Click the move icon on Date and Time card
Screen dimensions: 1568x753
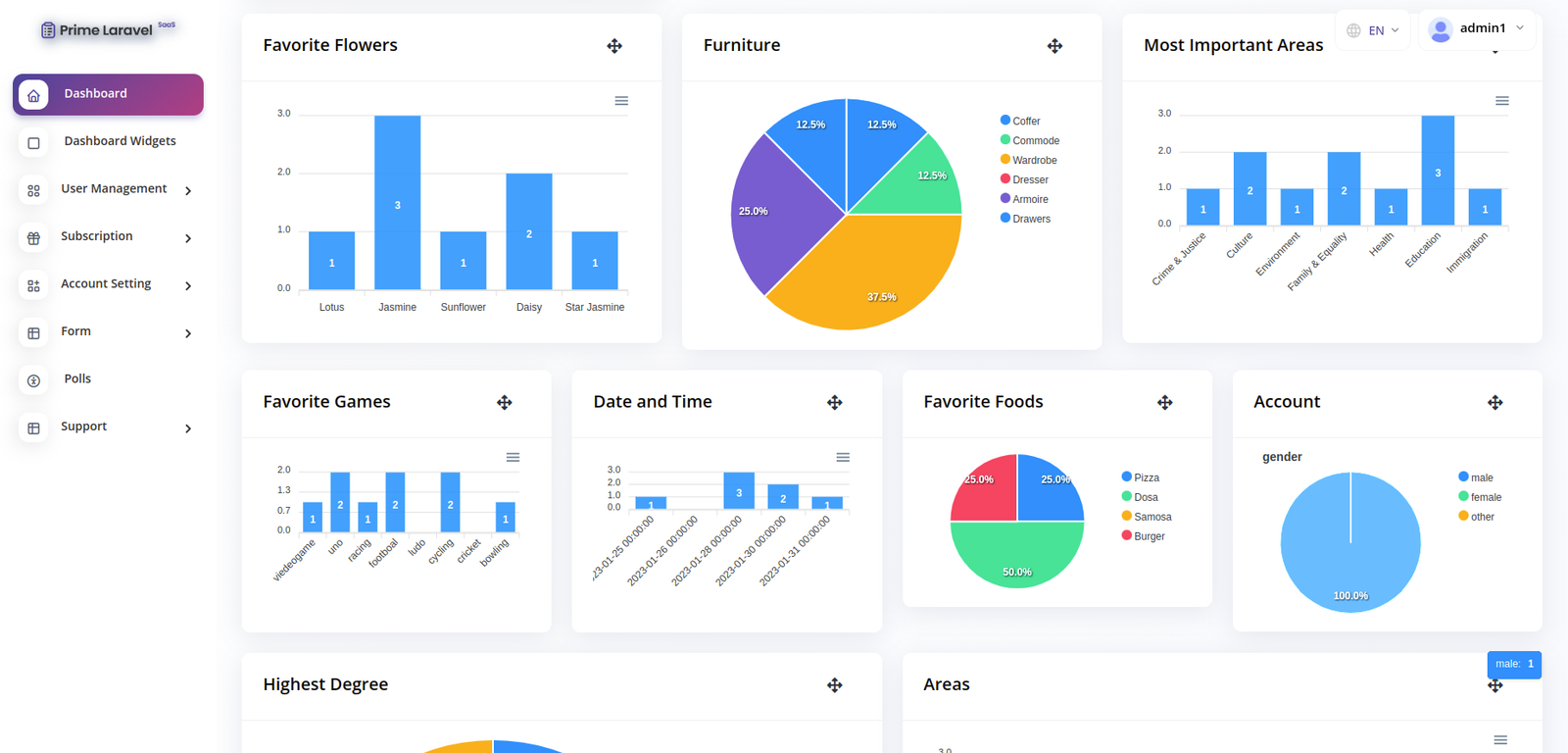tap(835, 403)
